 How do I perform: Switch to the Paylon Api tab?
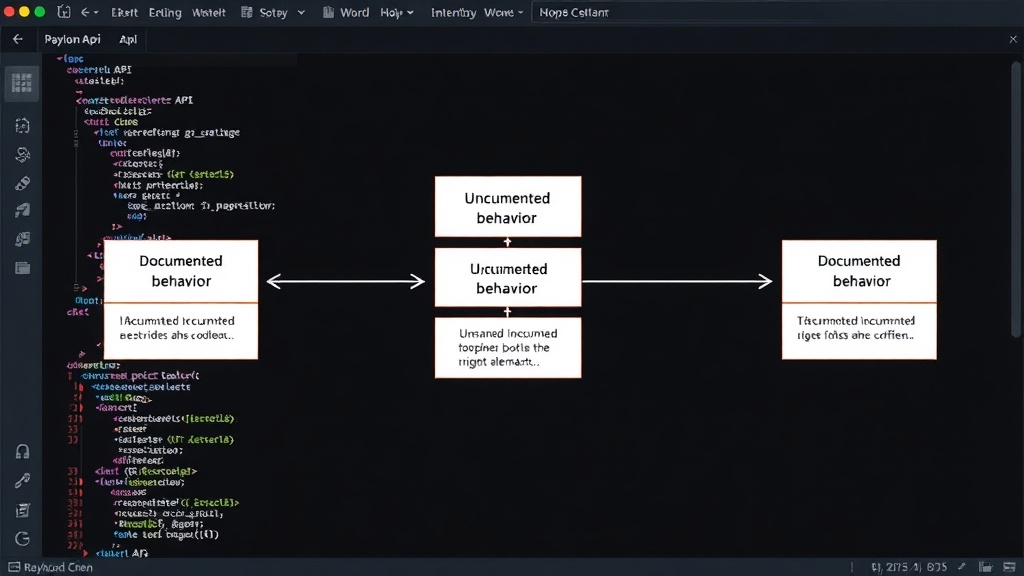pos(72,39)
